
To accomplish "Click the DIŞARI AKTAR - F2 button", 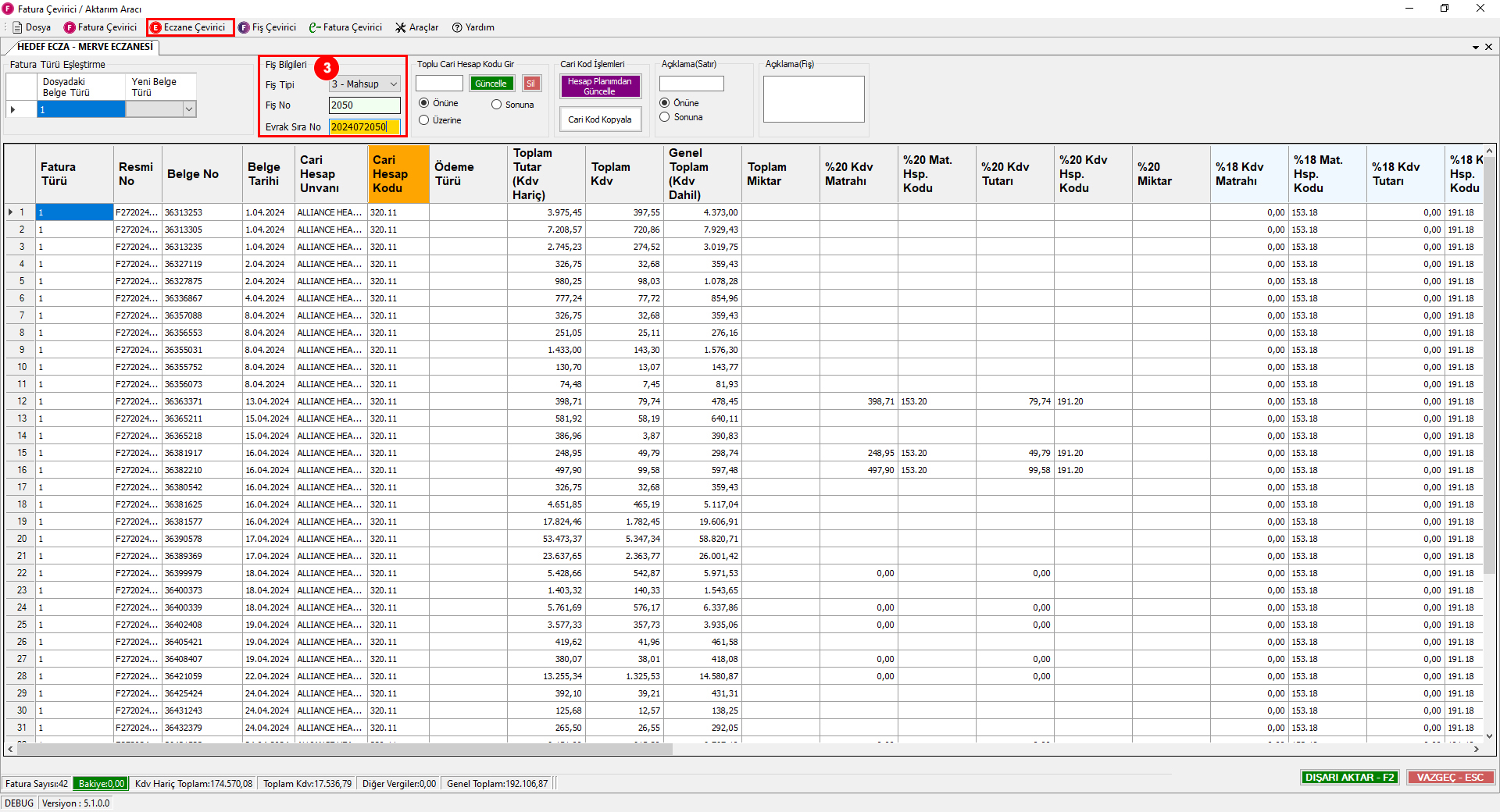I will pos(1349,778).
